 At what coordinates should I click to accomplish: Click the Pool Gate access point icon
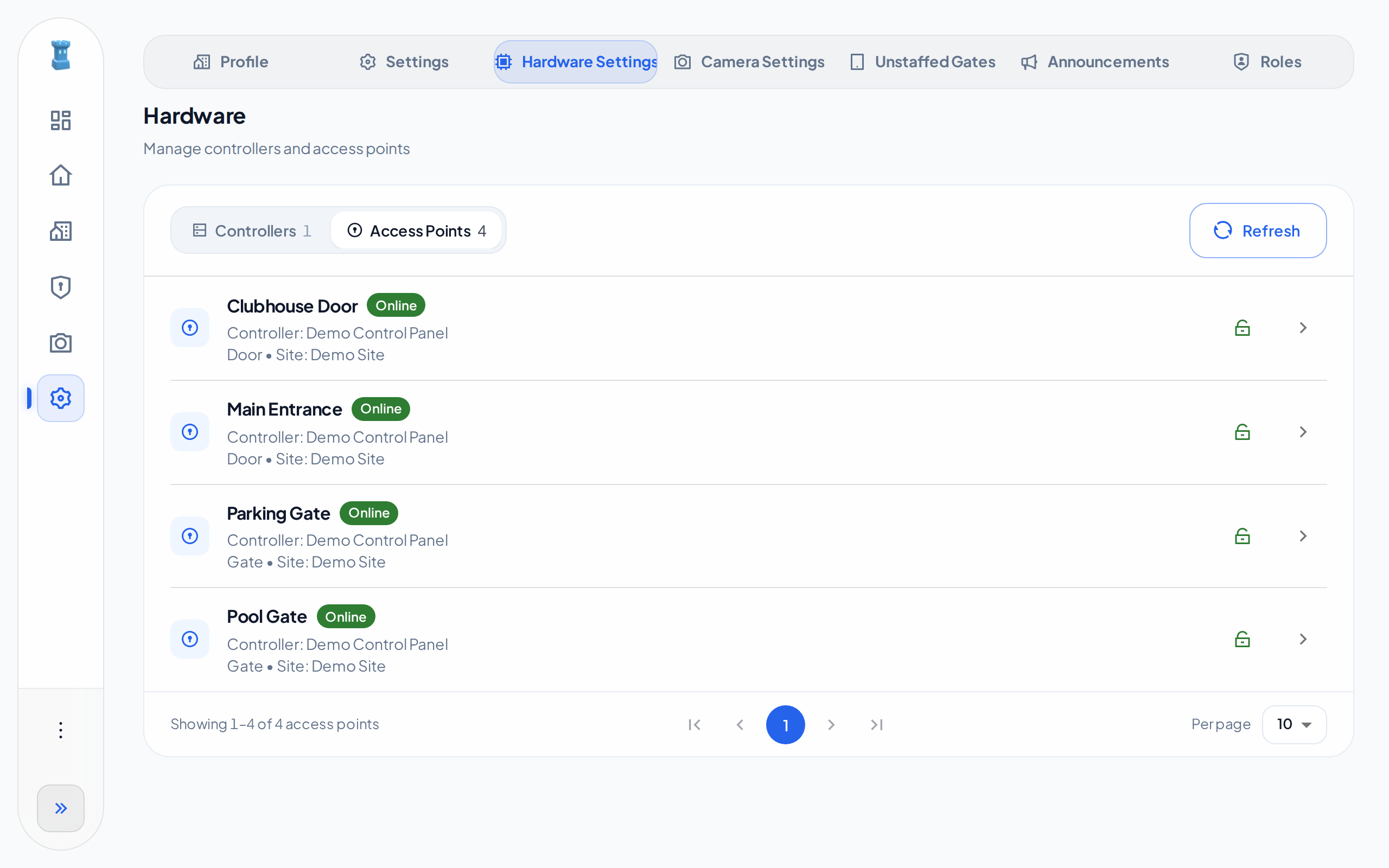click(x=190, y=639)
